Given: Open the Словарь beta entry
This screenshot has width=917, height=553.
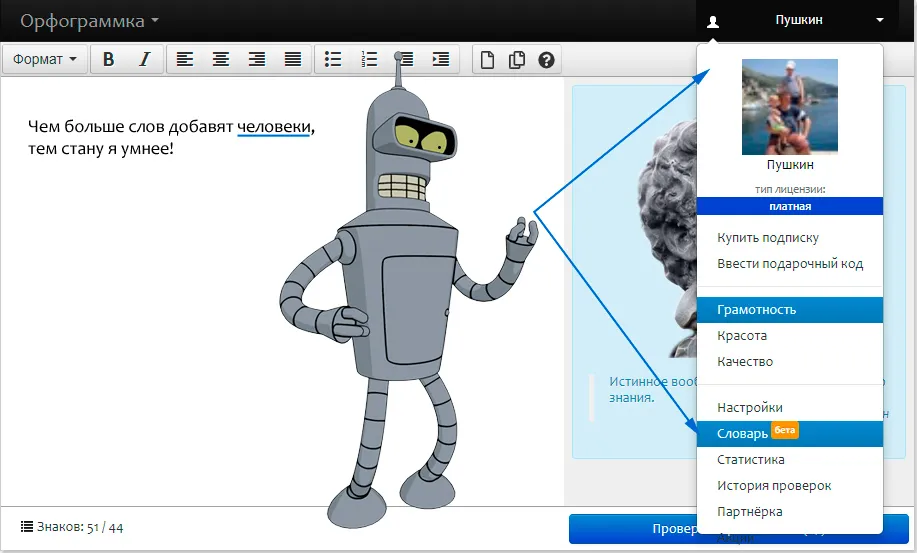Looking at the screenshot, I should point(790,434).
